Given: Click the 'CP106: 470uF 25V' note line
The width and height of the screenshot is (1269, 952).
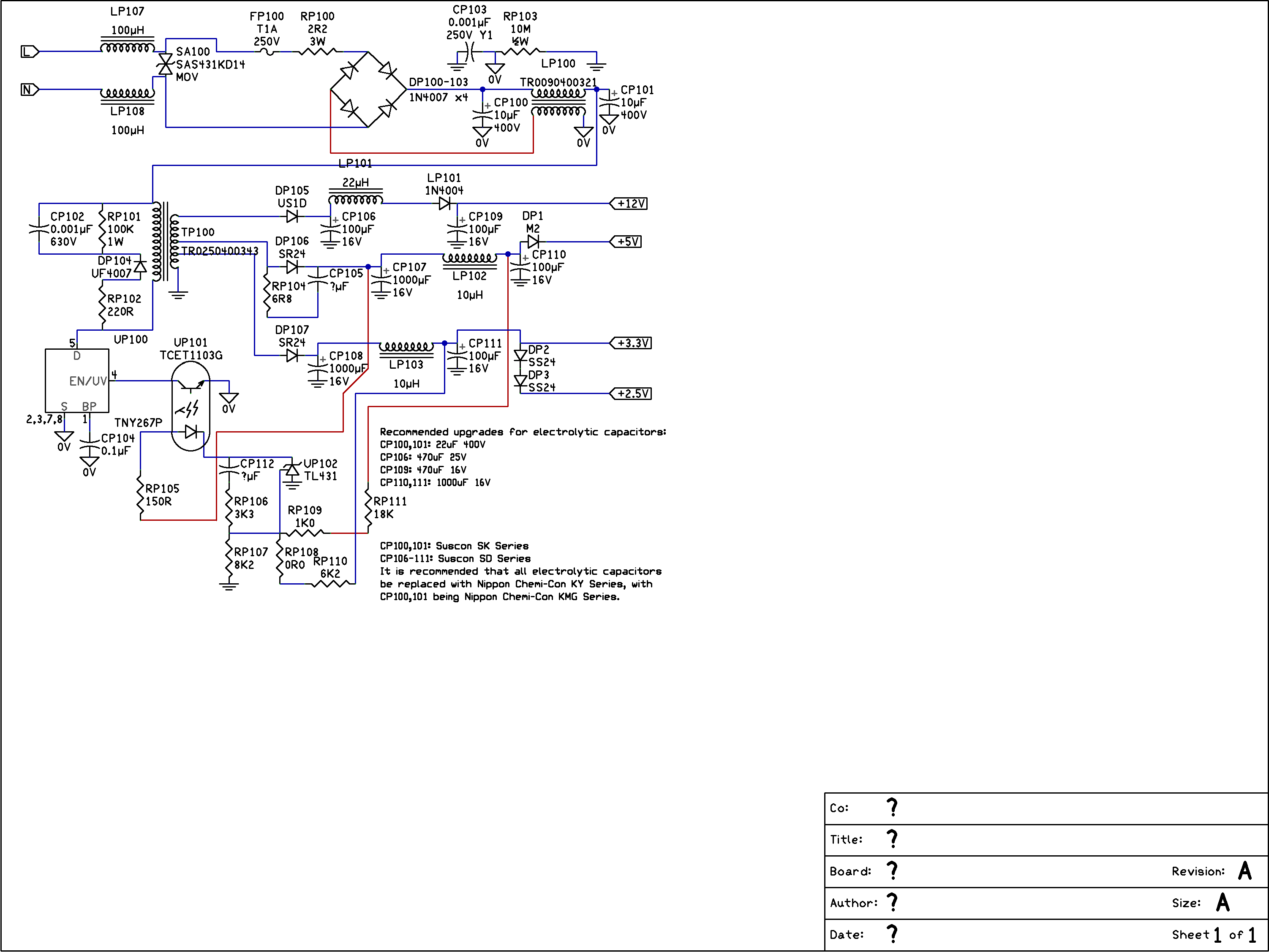Looking at the screenshot, I should (423, 457).
